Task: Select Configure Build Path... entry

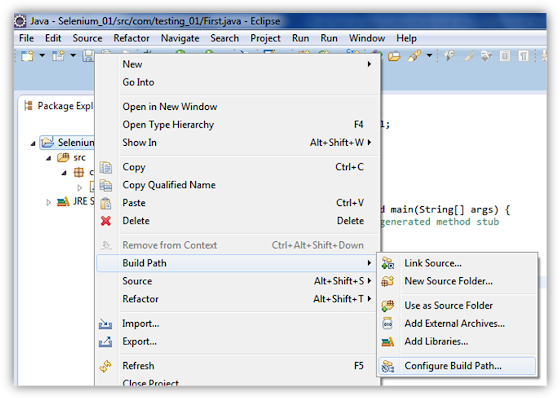Action: (457, 366)
